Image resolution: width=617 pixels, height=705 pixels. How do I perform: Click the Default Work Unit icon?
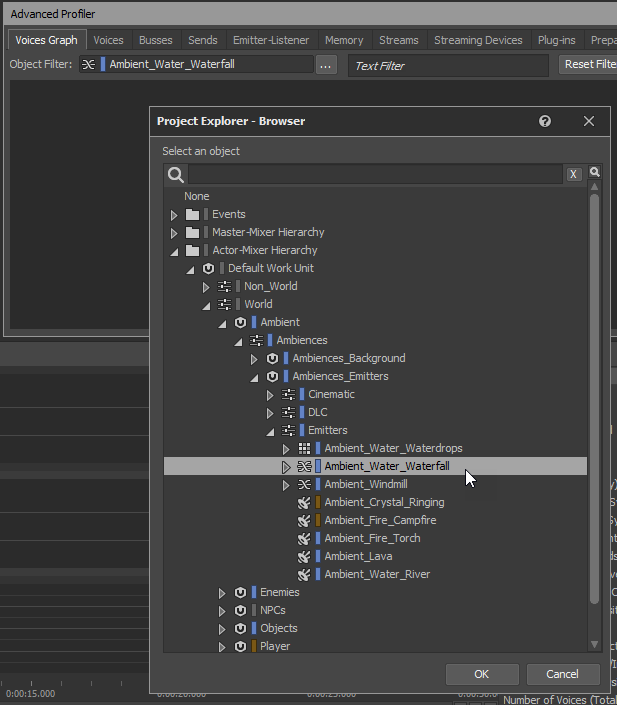208,268
